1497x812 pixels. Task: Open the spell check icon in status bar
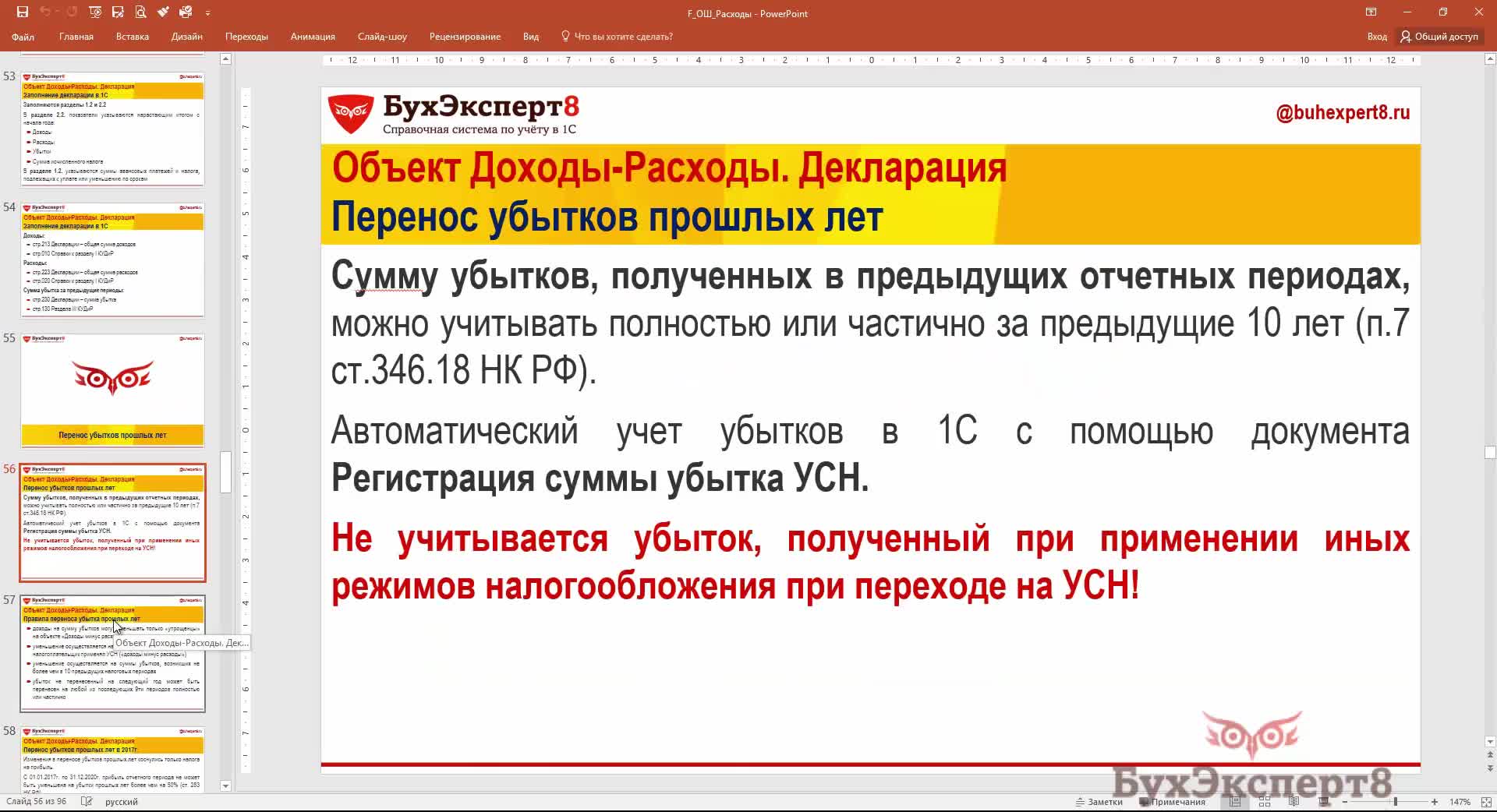point(87,801)
